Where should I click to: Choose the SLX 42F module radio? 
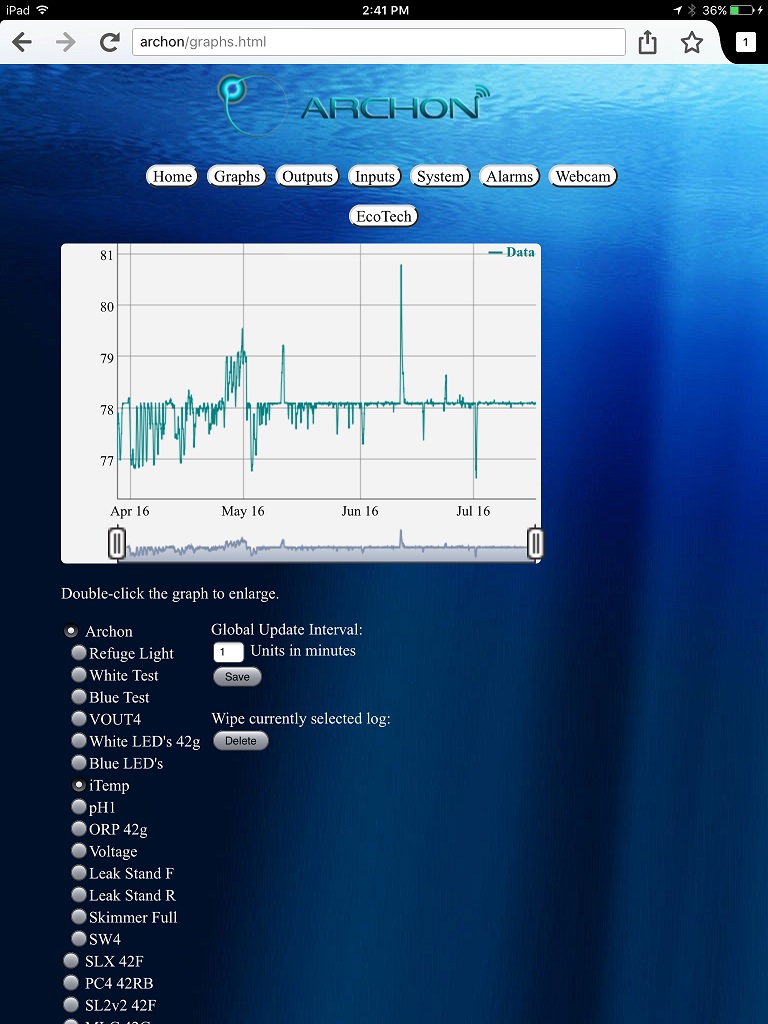71,961
